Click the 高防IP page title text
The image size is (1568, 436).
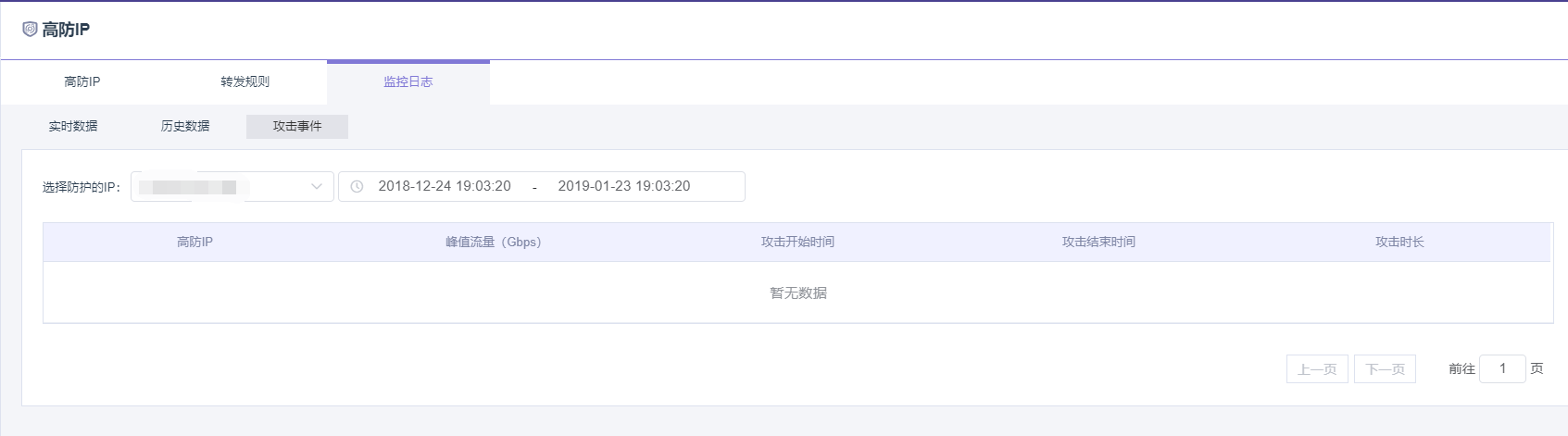[x=66, y=30]
